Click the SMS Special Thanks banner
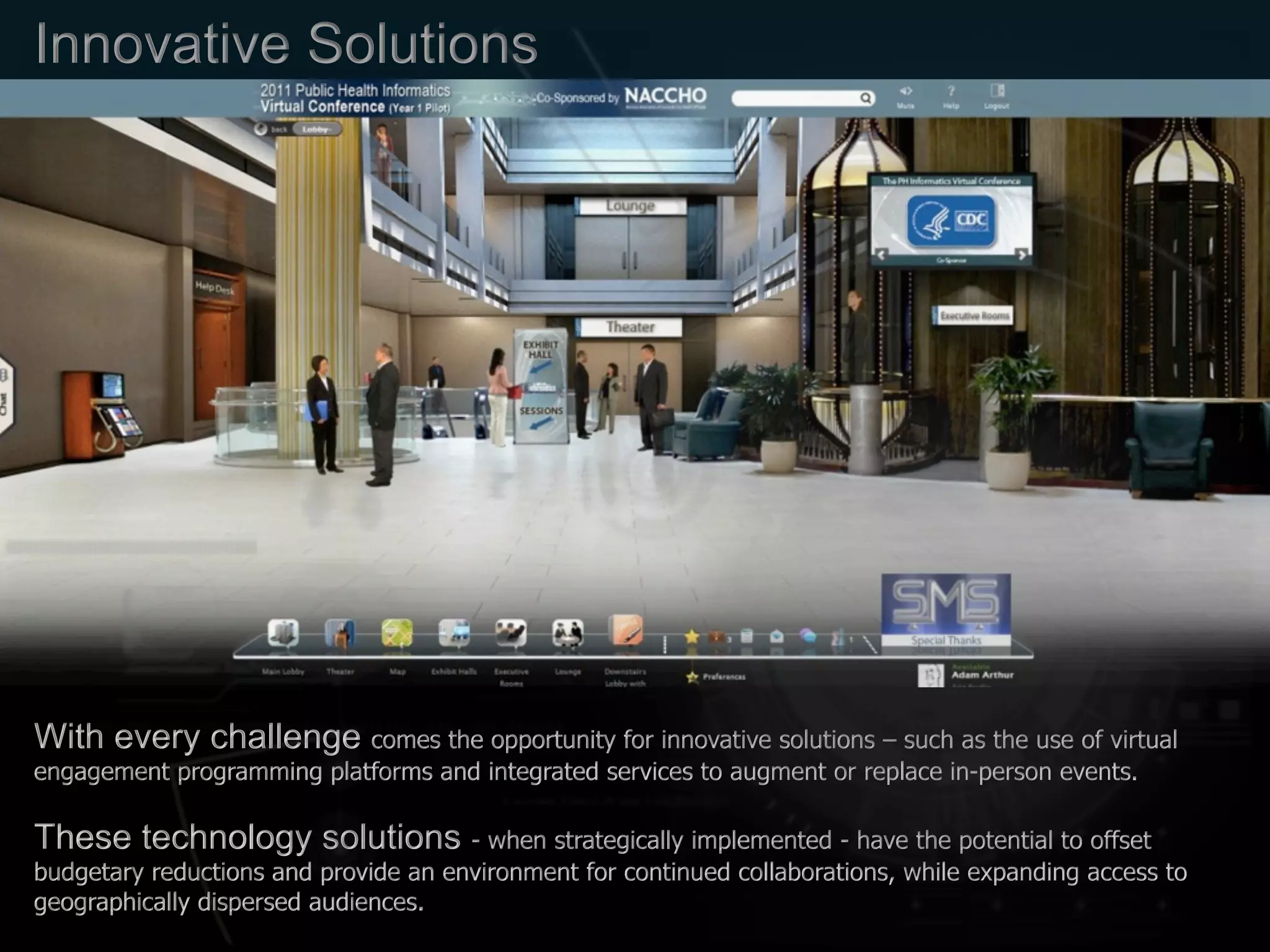Screen dimensions: 1270x952 click(x=946, y=610)
